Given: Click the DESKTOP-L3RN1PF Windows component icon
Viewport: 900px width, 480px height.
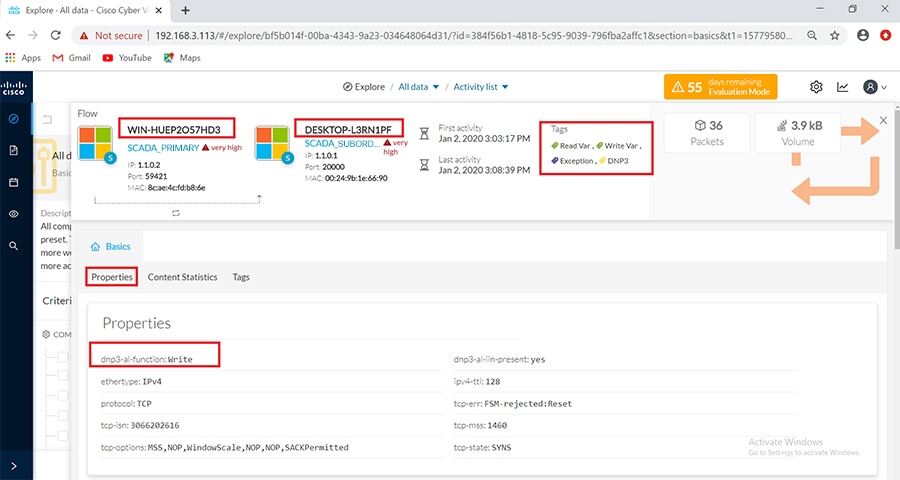Looking at the screenshot, I should pyautogui.click(x=272, y=144).
